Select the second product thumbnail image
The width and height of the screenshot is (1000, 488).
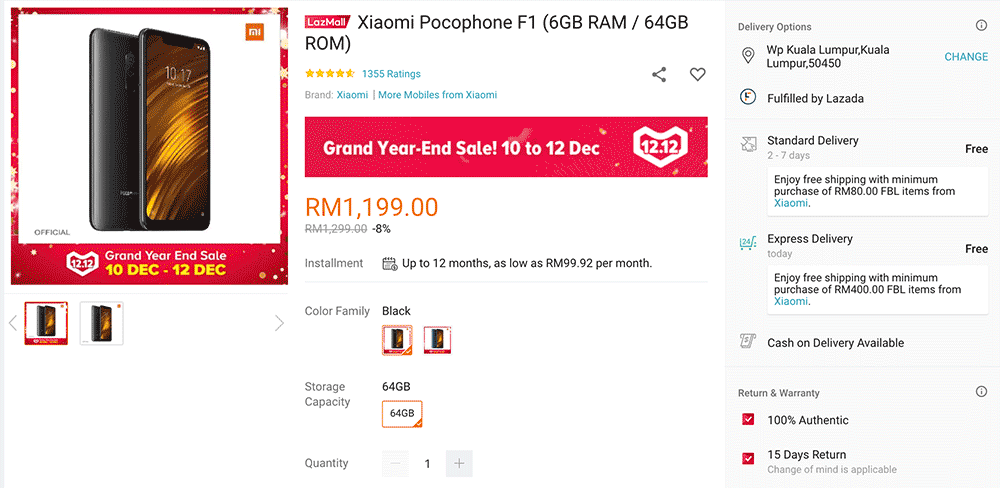(101, 323)
